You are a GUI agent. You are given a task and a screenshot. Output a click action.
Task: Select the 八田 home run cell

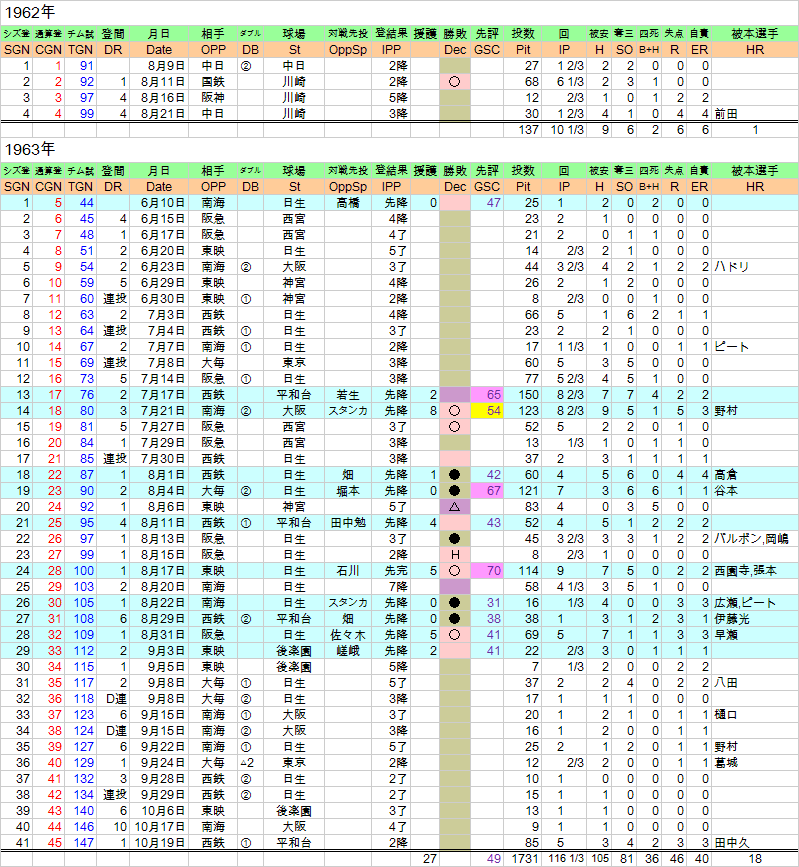[x=755, y=683]
